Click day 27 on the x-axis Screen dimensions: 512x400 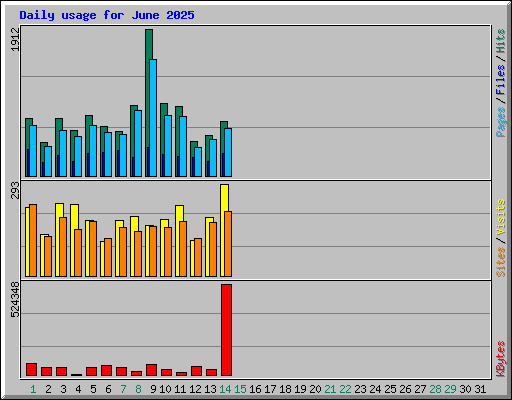420,389
